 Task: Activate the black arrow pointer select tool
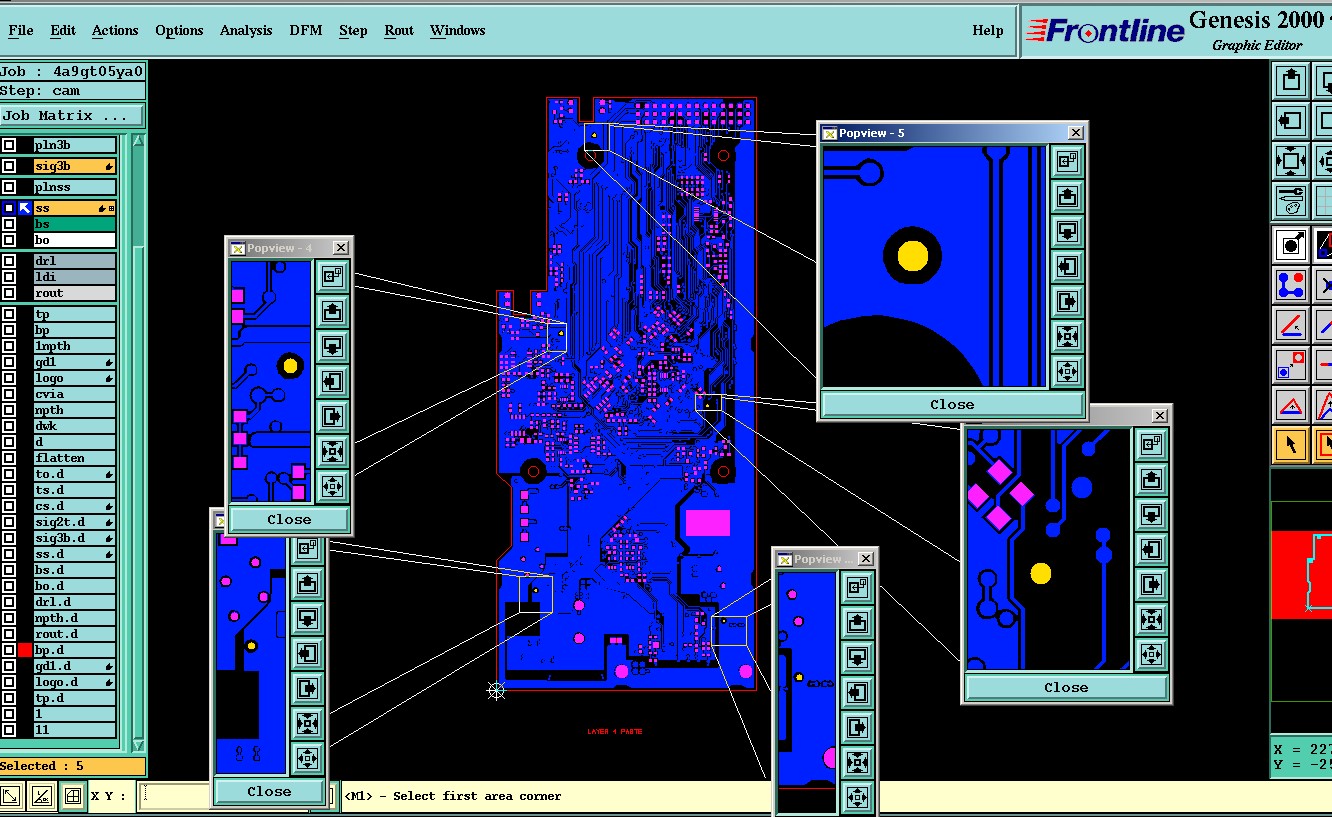click(x=1291, y=444)
